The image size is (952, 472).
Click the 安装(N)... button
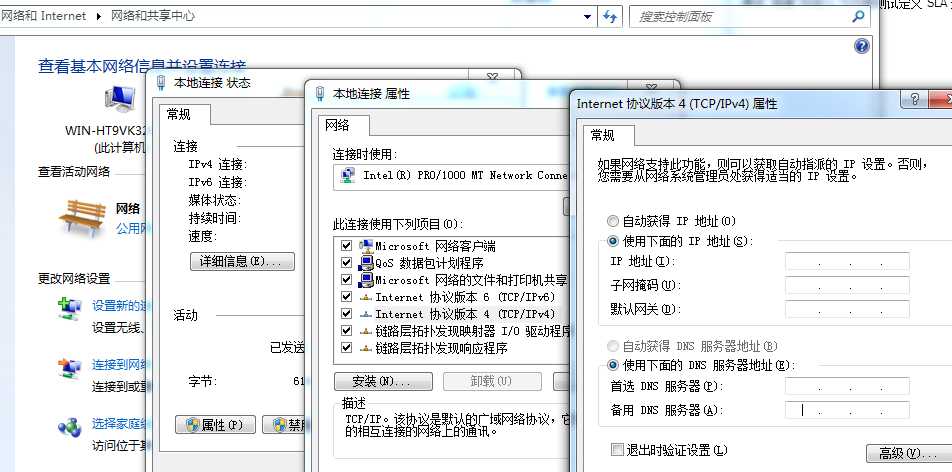383,381
